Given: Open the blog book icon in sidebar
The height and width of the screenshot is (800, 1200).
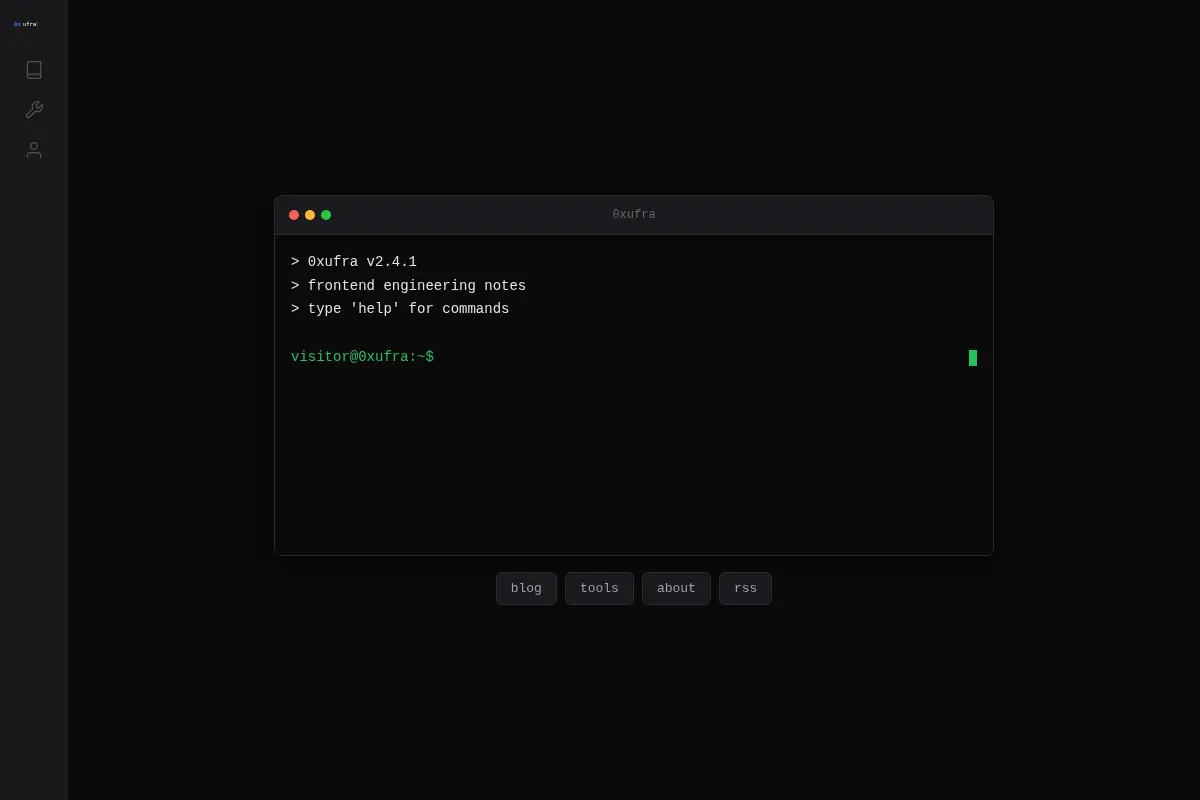Looking at the screenshot, I should click(34, 70).
